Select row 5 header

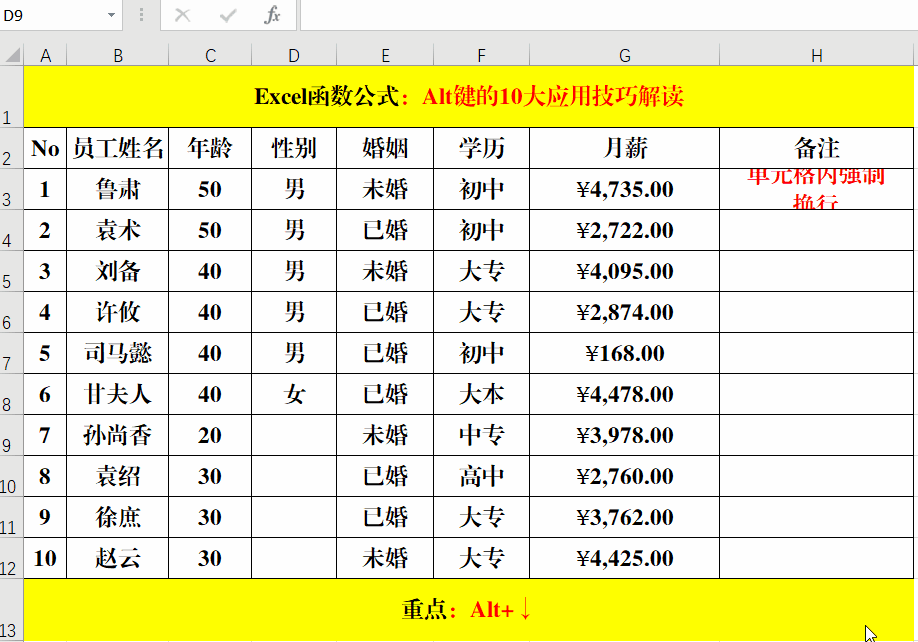click(12, 271)
